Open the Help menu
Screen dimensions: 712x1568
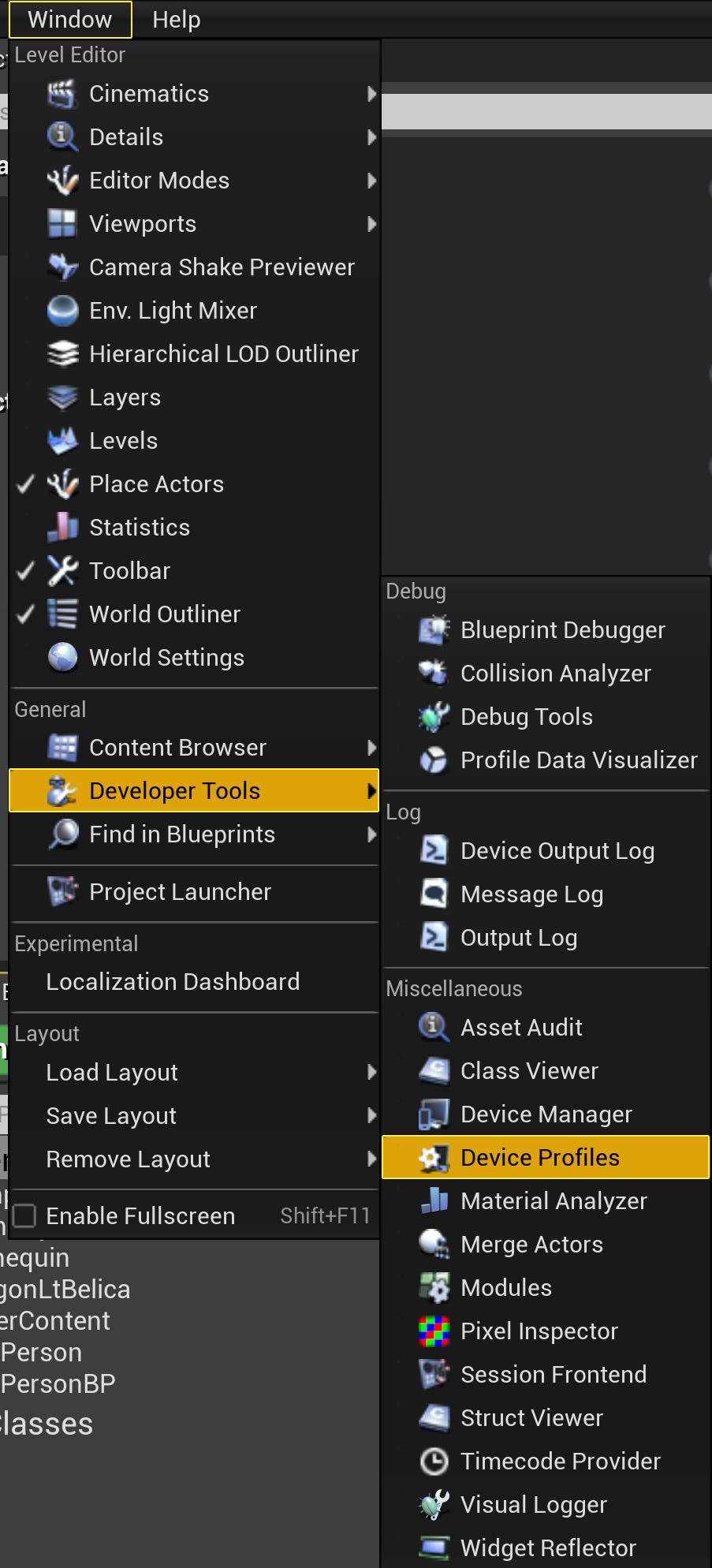pyautogui.click(x=177, y=20)
